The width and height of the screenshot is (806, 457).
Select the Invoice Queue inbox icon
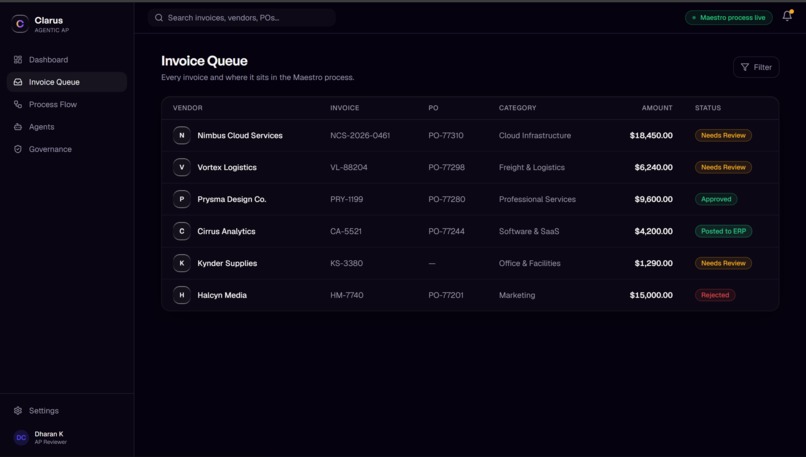18,82
